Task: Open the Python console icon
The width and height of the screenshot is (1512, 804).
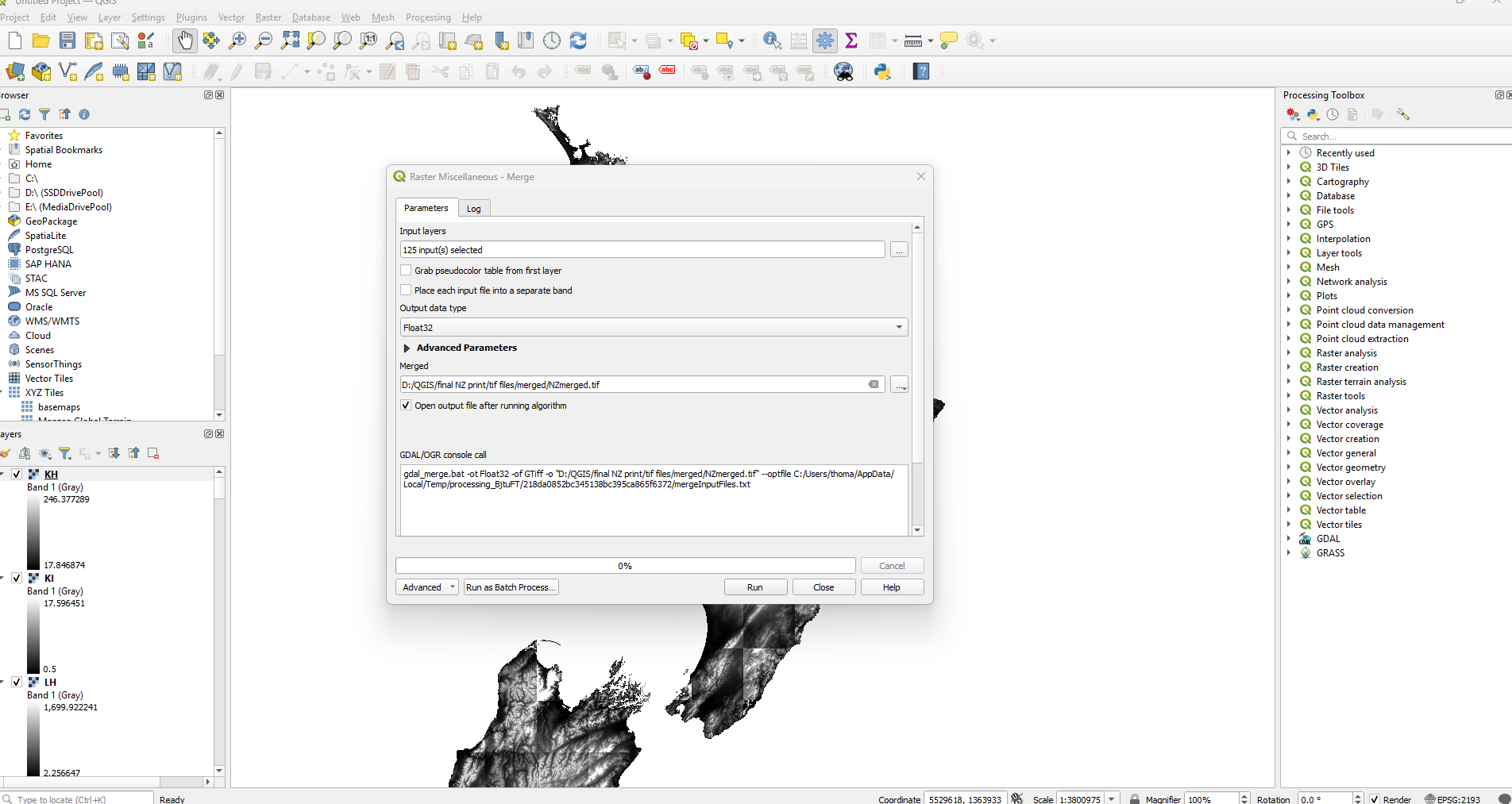Action: pos(882,71)
